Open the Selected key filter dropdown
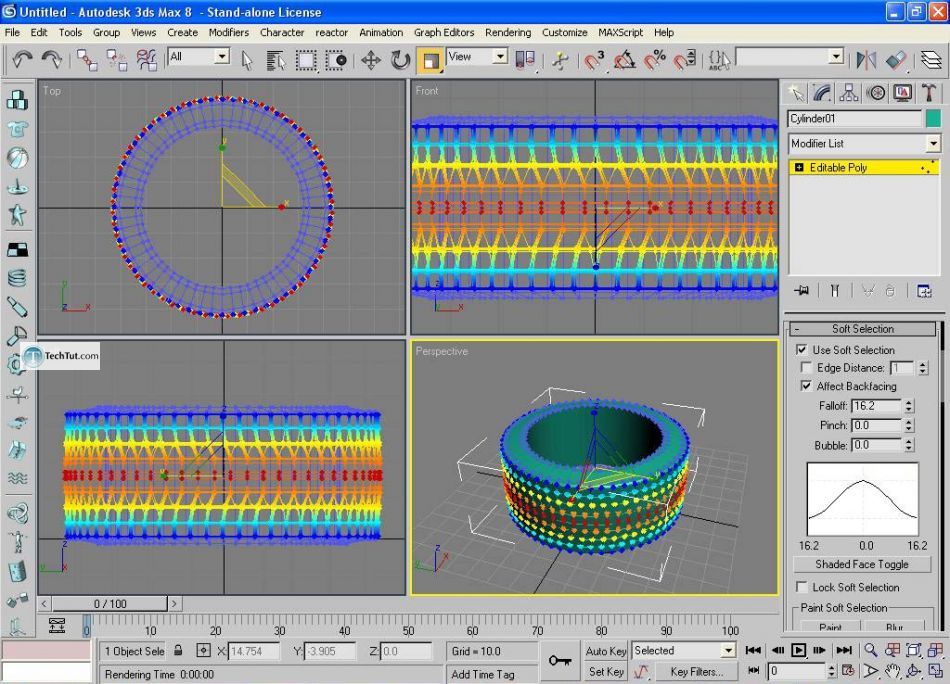 coord(728,651)
